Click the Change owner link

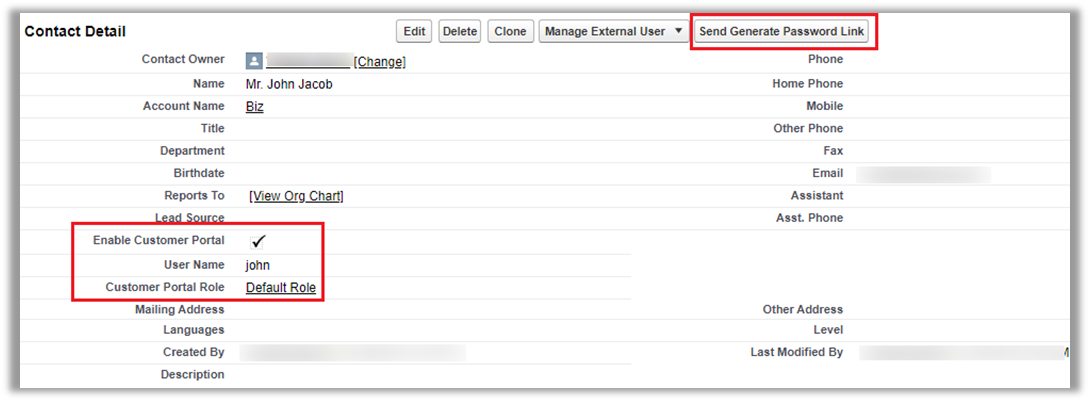tap(380, 62)
